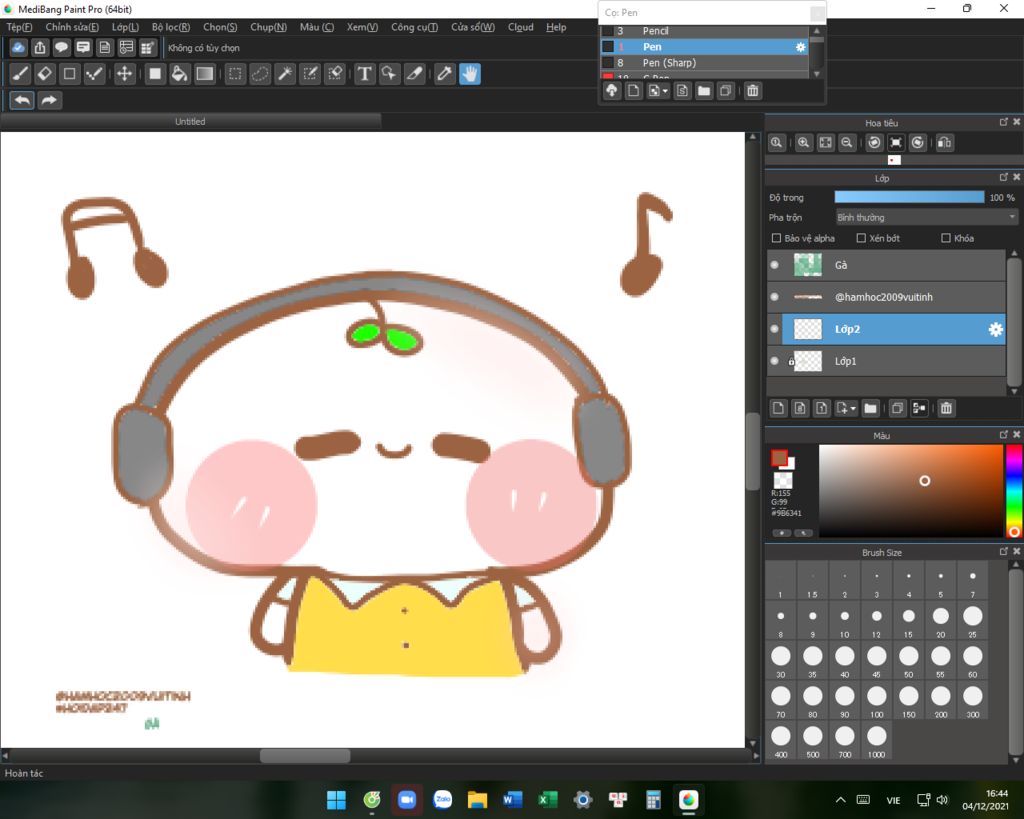The image size is (1024, 819).
Task: Choose brush size 10
Action: tap(844, 622)
